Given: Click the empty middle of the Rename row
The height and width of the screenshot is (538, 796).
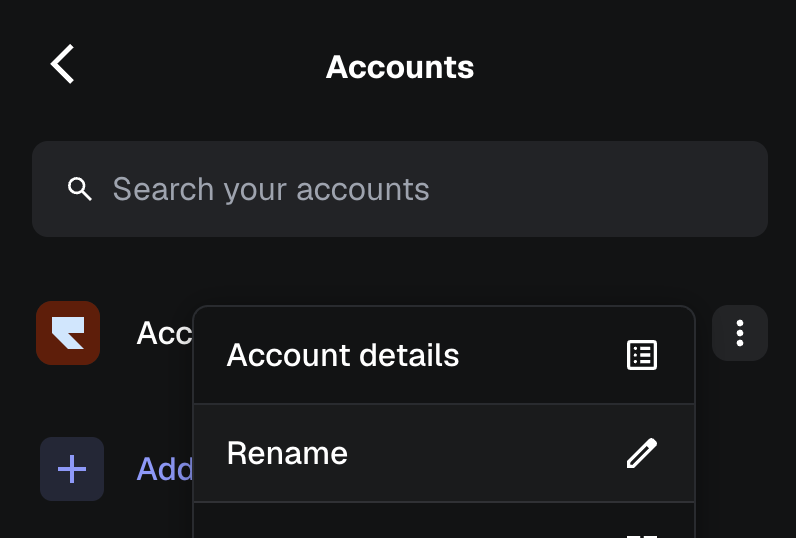Looking at the screenshot, I should pyautogui.click(x=480, y=453).
